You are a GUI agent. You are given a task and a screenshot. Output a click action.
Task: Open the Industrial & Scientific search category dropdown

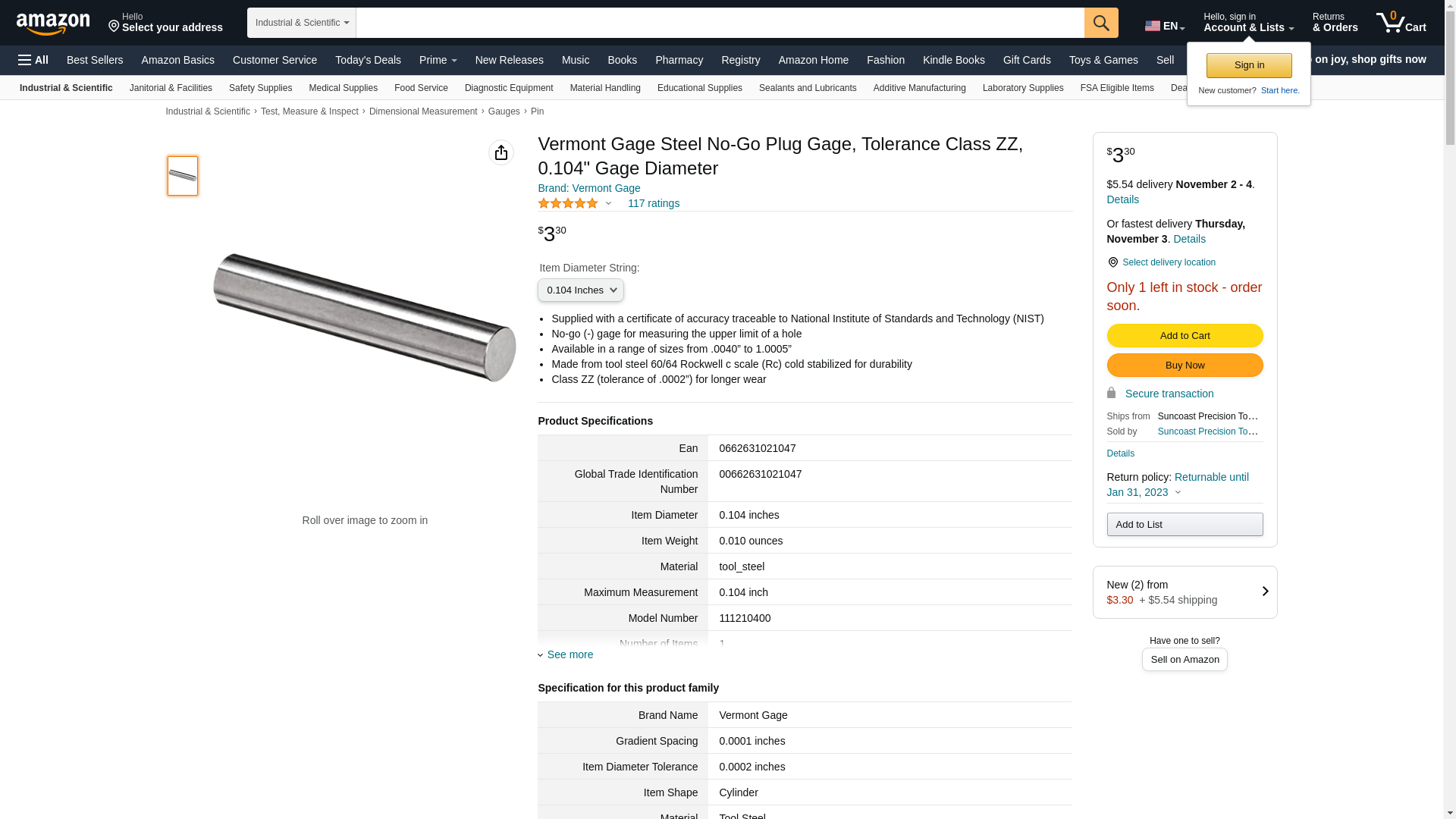click(x=302, y=23)
